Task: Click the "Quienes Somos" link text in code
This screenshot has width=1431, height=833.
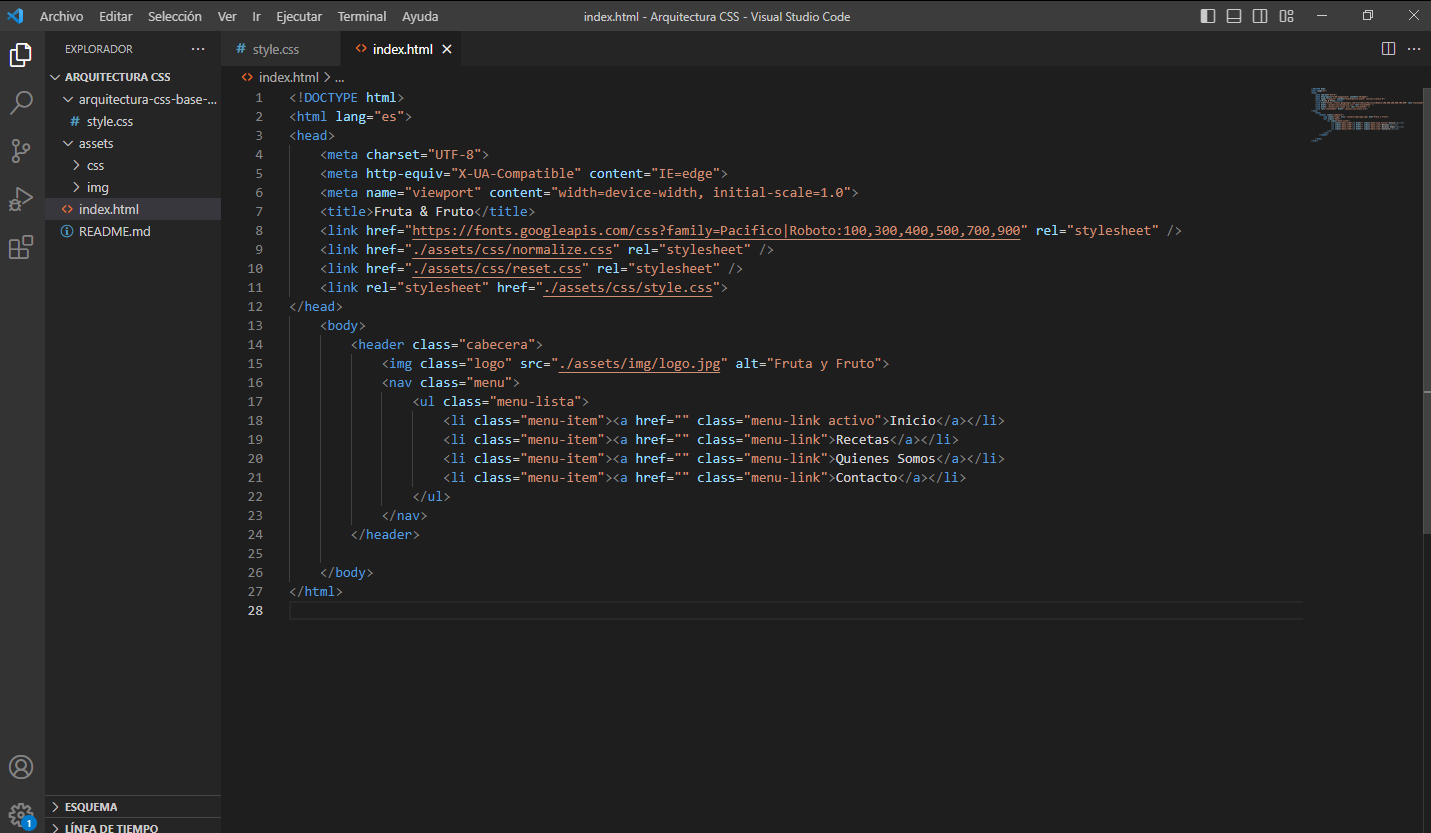Action: 885,459
